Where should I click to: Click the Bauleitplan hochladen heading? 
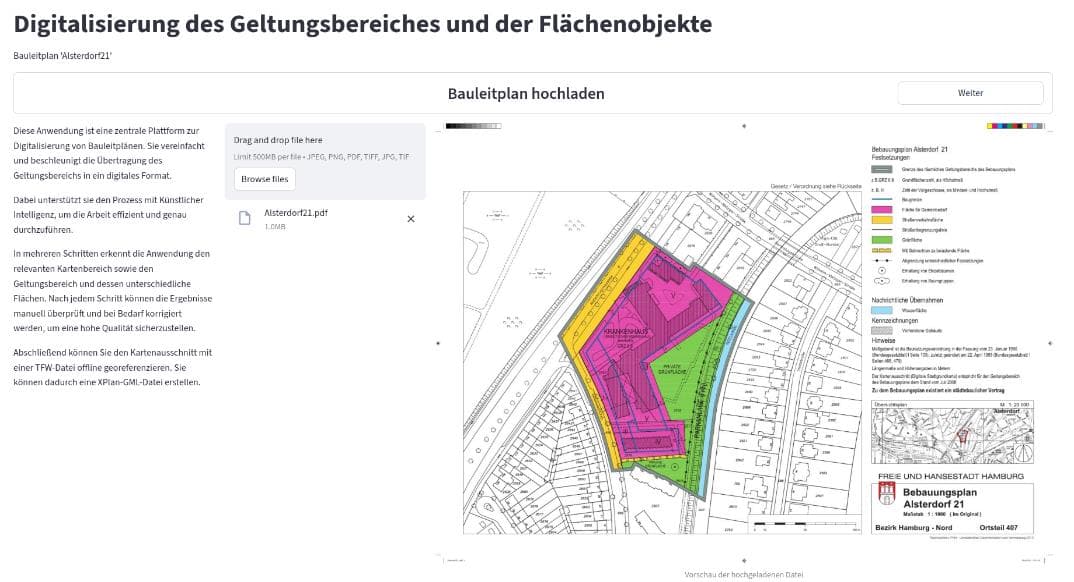coord(526,94)
